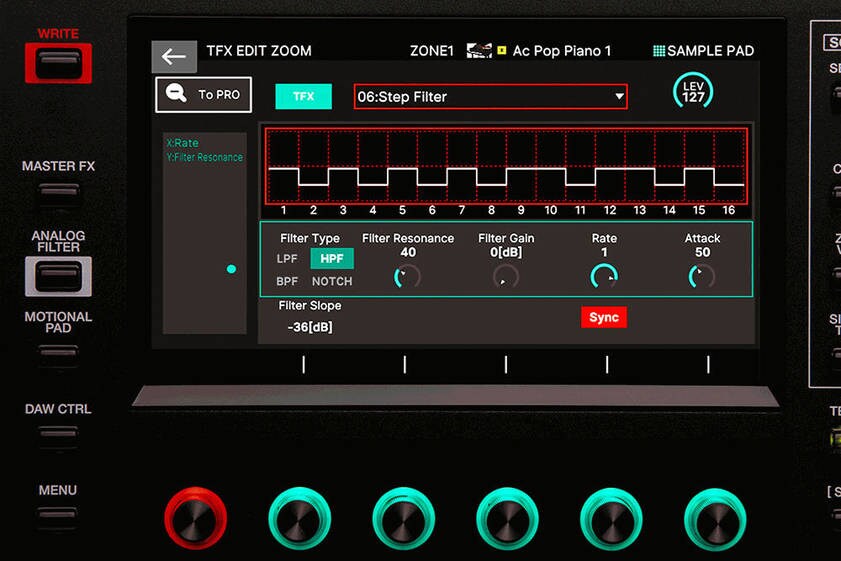The width and height of the screenshot is (841, 561).
Task: Click the Filter Resonance knob
Action: click(x=407, y=277)
